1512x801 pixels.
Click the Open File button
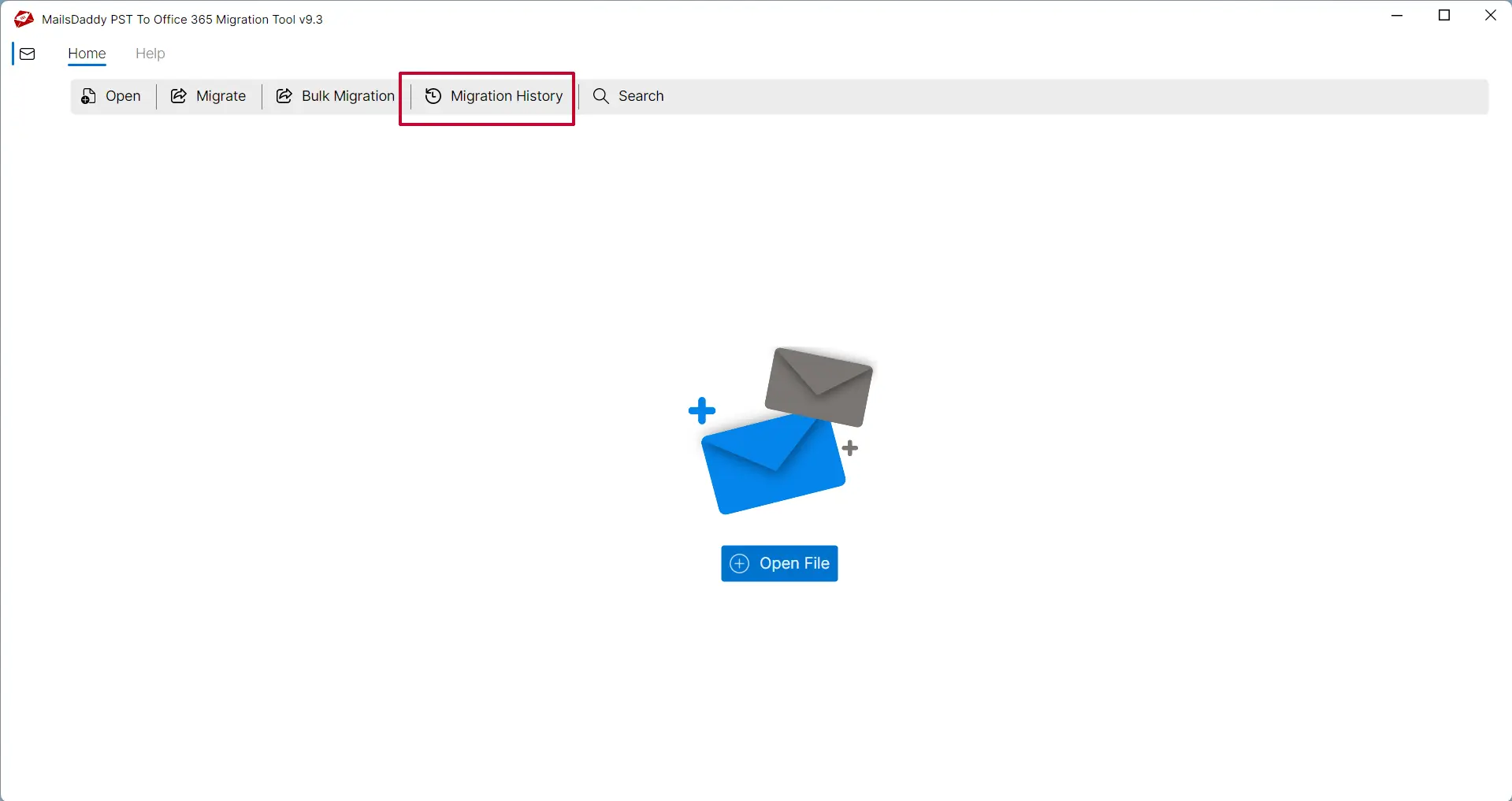point(778,563)
